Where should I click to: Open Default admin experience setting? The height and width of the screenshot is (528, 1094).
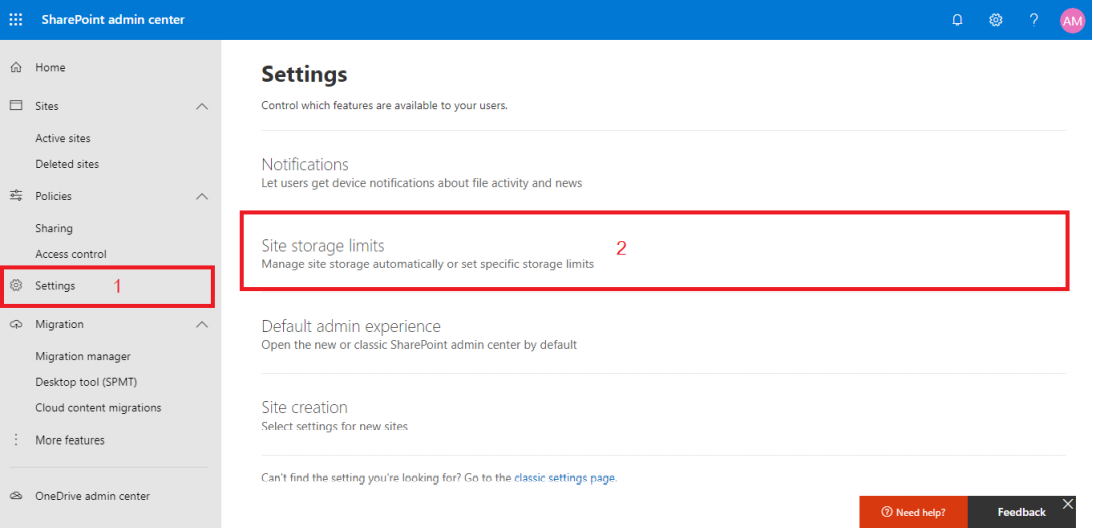[351, 326]
